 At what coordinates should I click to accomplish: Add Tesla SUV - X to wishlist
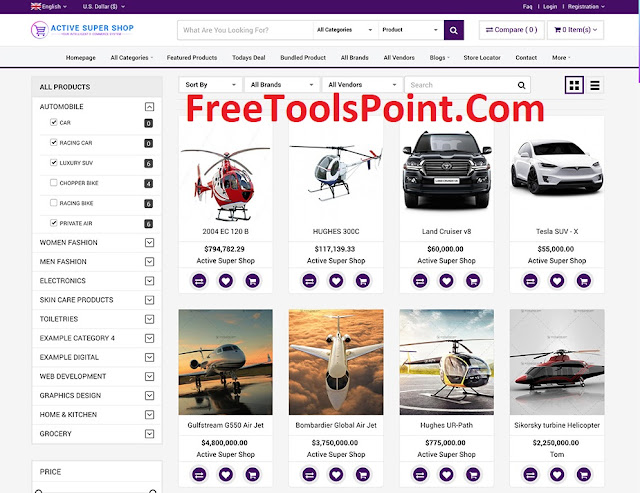557,281
